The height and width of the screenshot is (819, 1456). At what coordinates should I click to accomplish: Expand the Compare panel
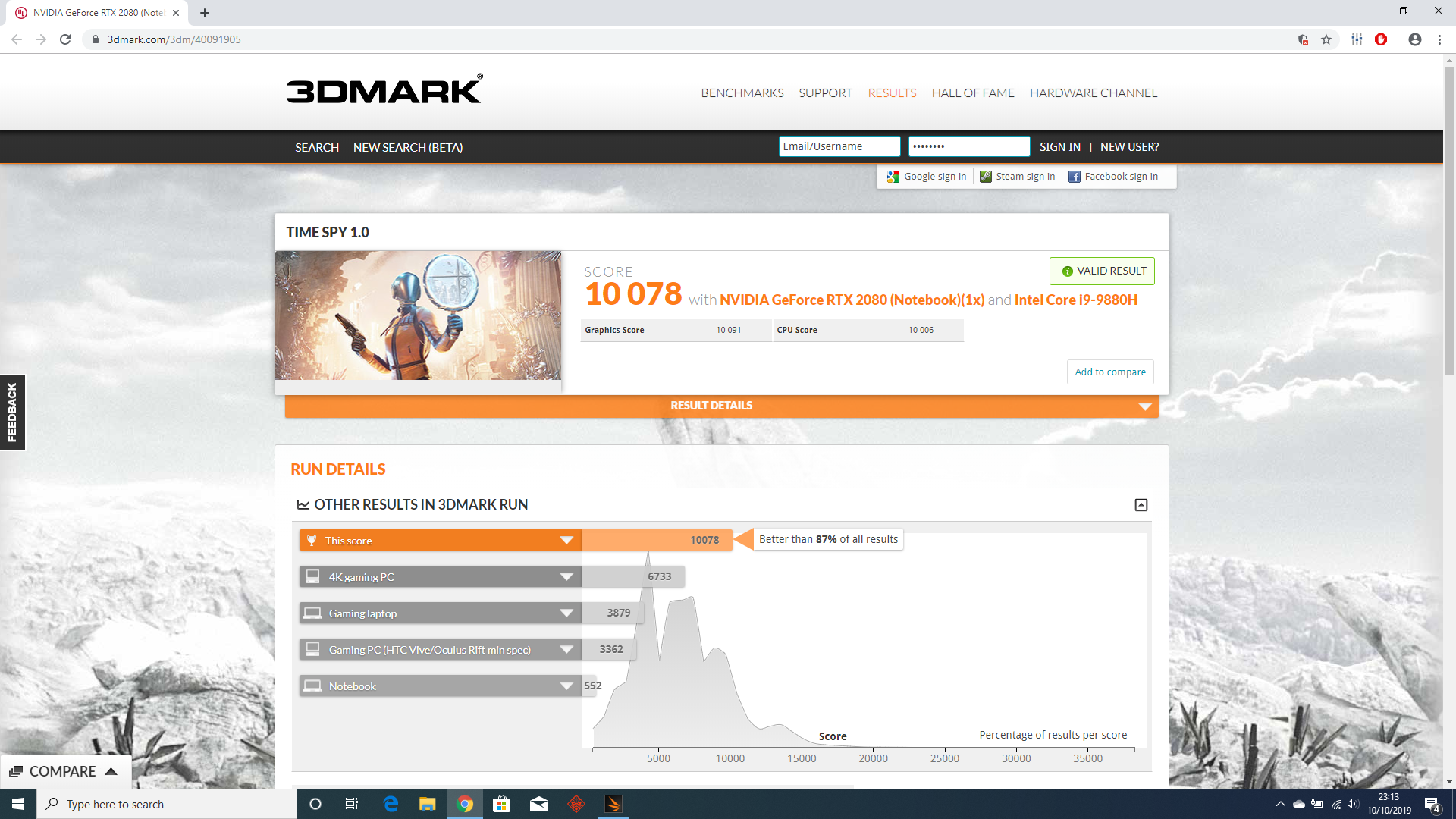click(x=65, y=771)
